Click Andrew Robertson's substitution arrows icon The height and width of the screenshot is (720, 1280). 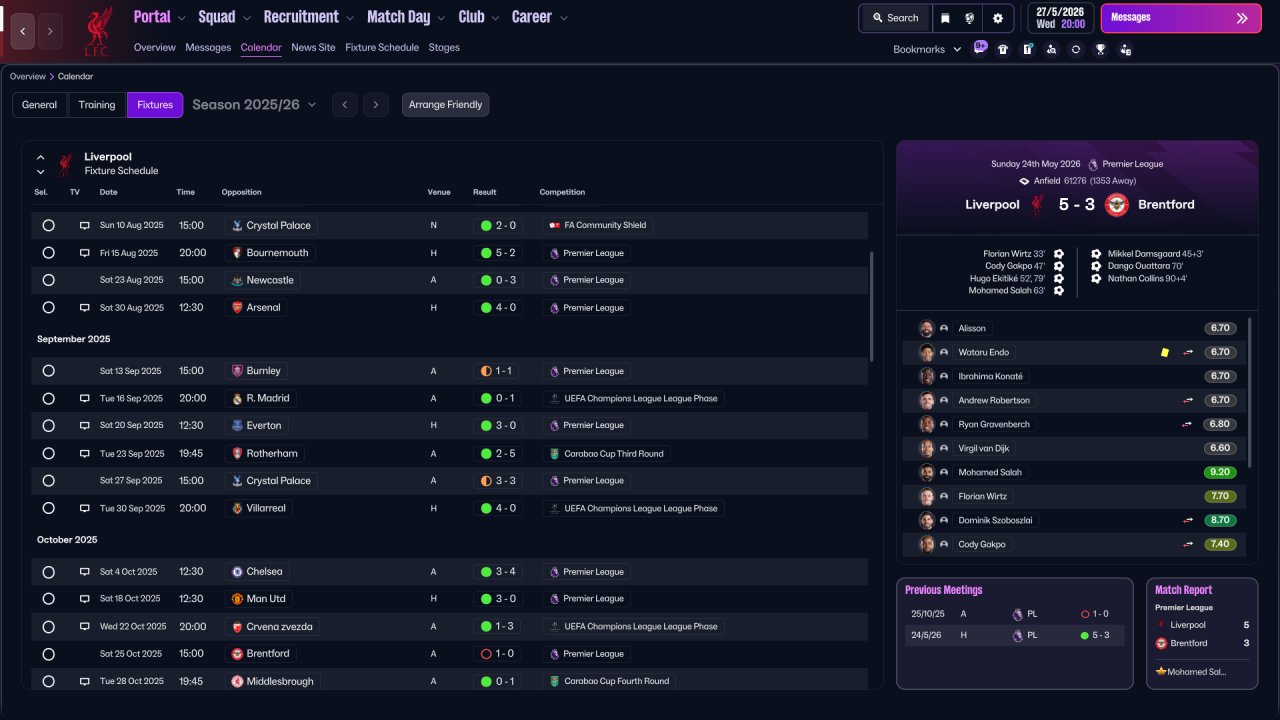coord(1188,400)
